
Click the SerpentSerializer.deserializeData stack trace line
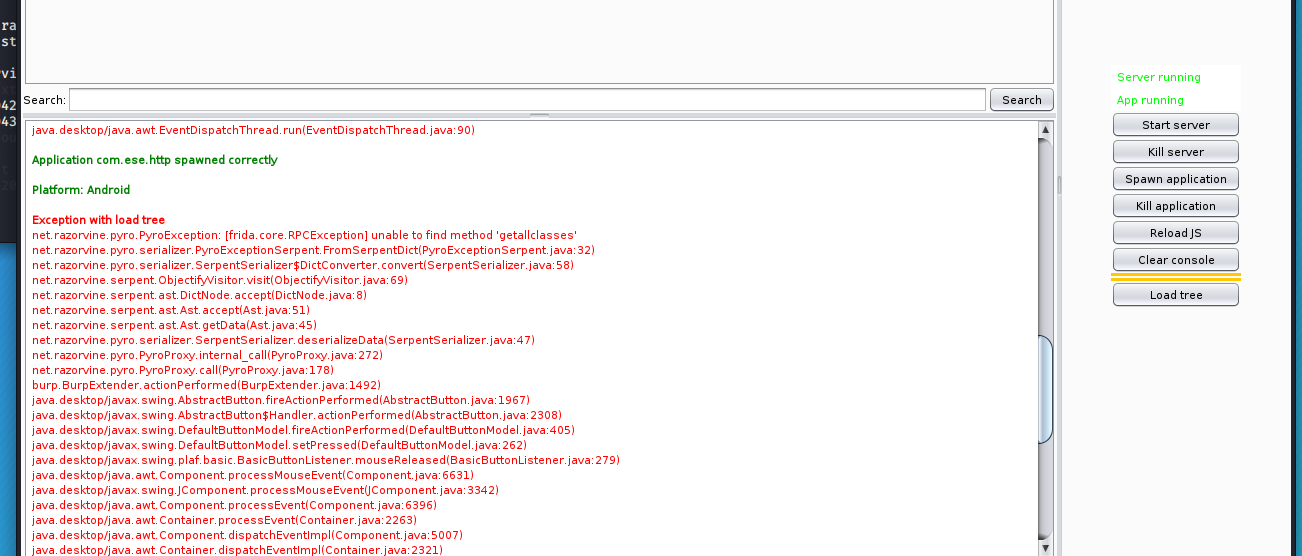tap(283, 340)
